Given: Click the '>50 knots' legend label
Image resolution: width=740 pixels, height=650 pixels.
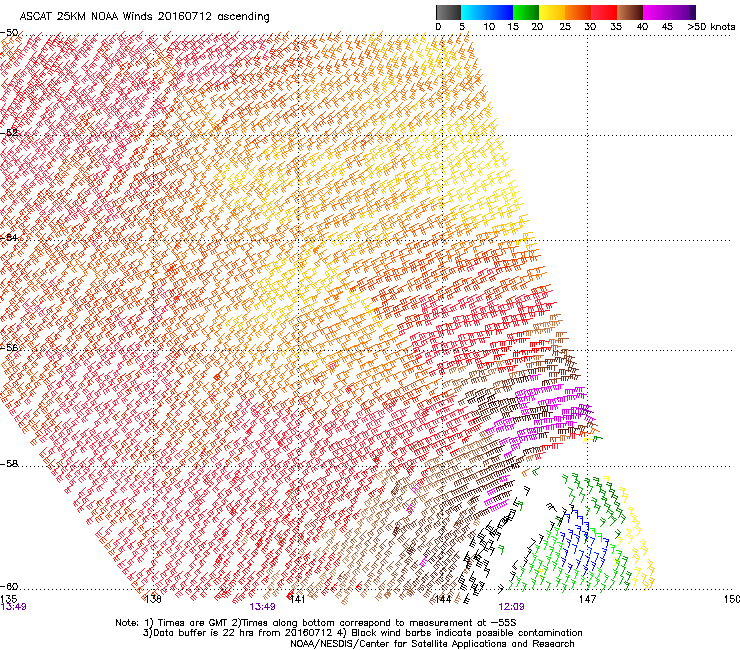Looking at the screenshot, I should tap(711, 27).
